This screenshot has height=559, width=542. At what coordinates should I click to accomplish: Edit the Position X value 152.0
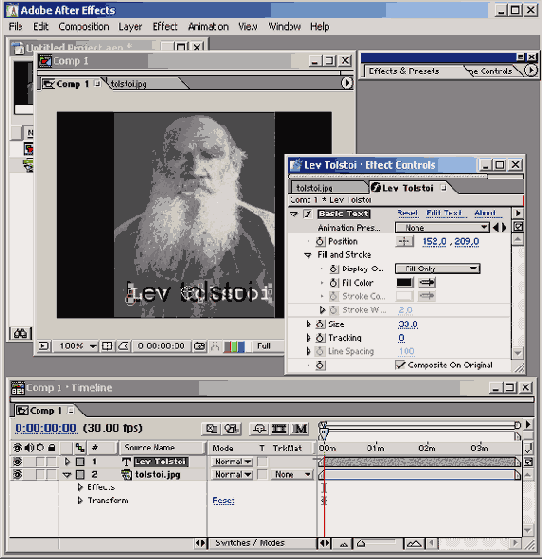click(x=434, y=242)
